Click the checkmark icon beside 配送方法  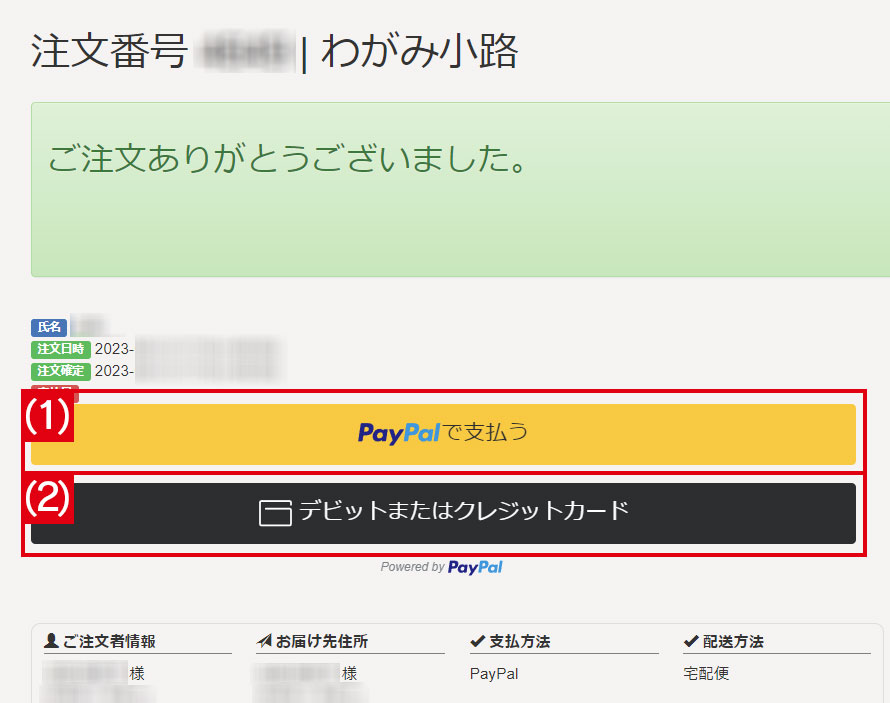691,641
